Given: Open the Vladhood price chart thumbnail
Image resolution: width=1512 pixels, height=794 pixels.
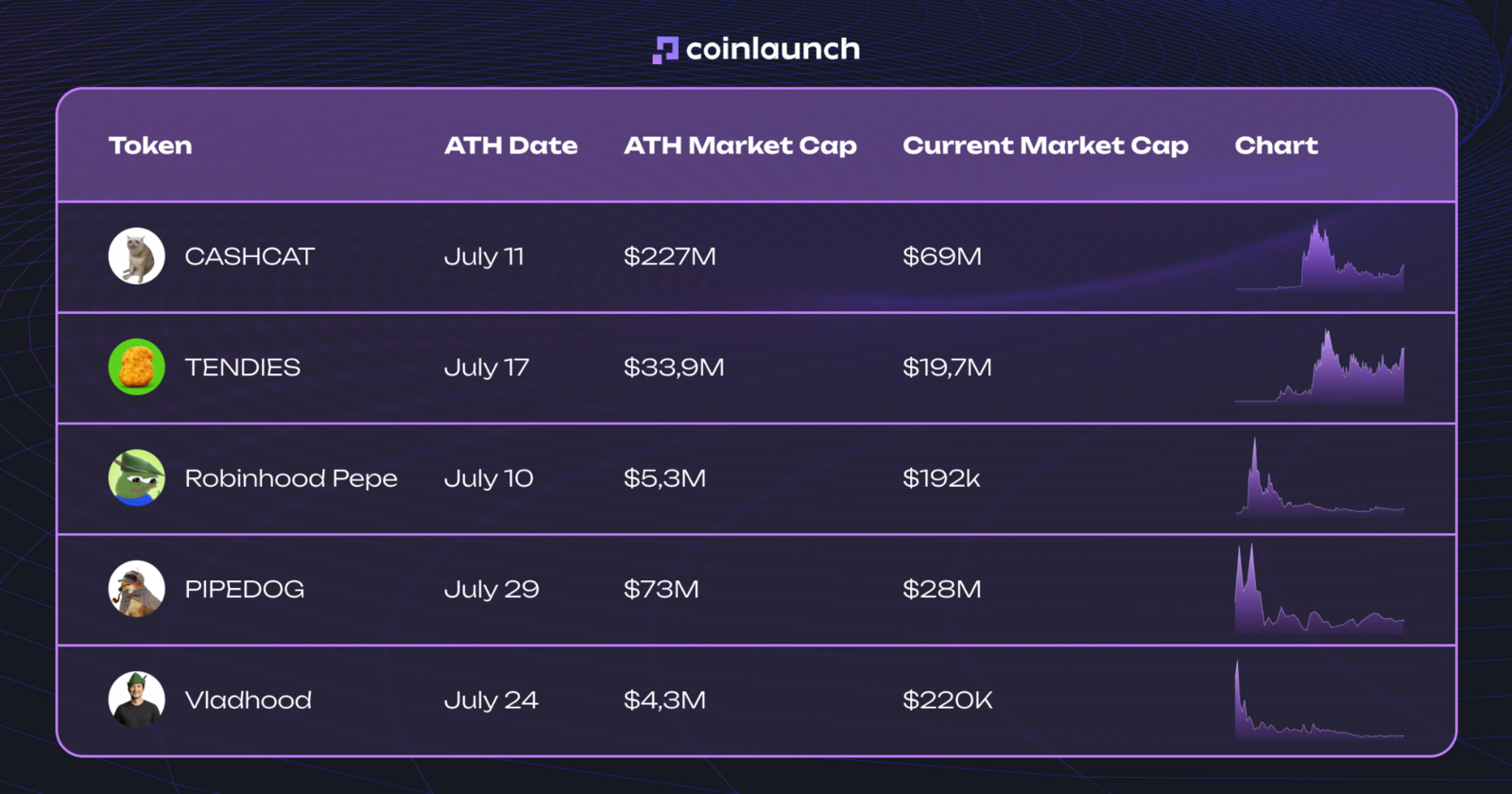Looking at the screenshot, I should [1319, 699].
